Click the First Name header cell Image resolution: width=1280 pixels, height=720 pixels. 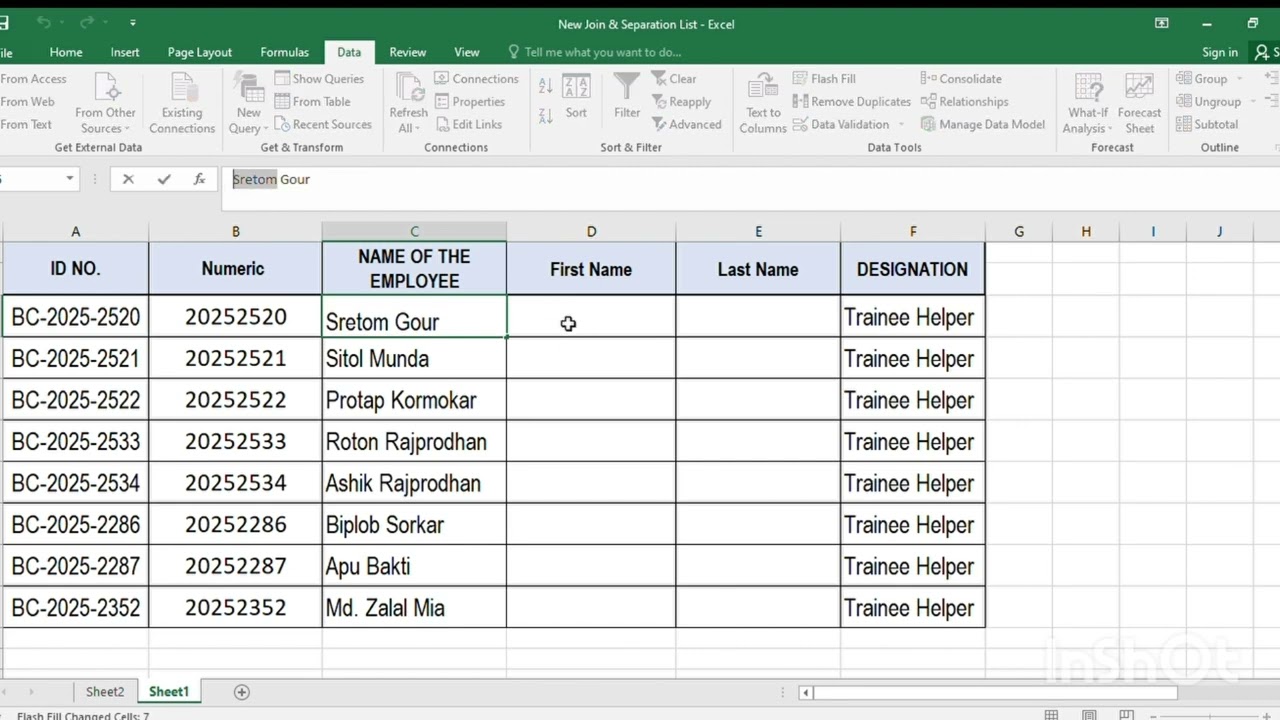(591, 269)
